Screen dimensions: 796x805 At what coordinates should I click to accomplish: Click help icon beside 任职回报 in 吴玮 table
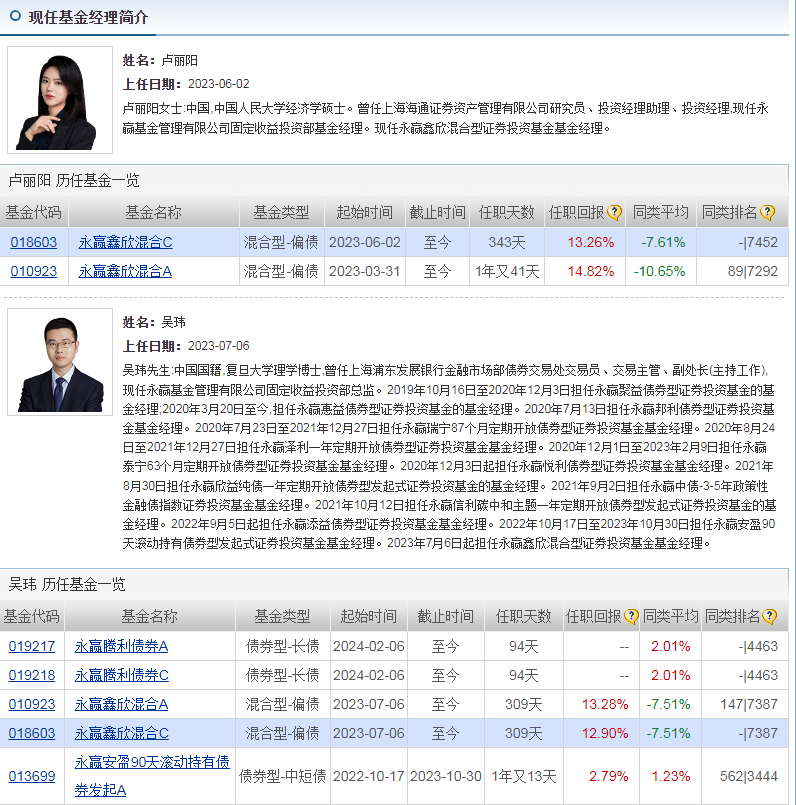pyautogui.click(x=631, y=616)
